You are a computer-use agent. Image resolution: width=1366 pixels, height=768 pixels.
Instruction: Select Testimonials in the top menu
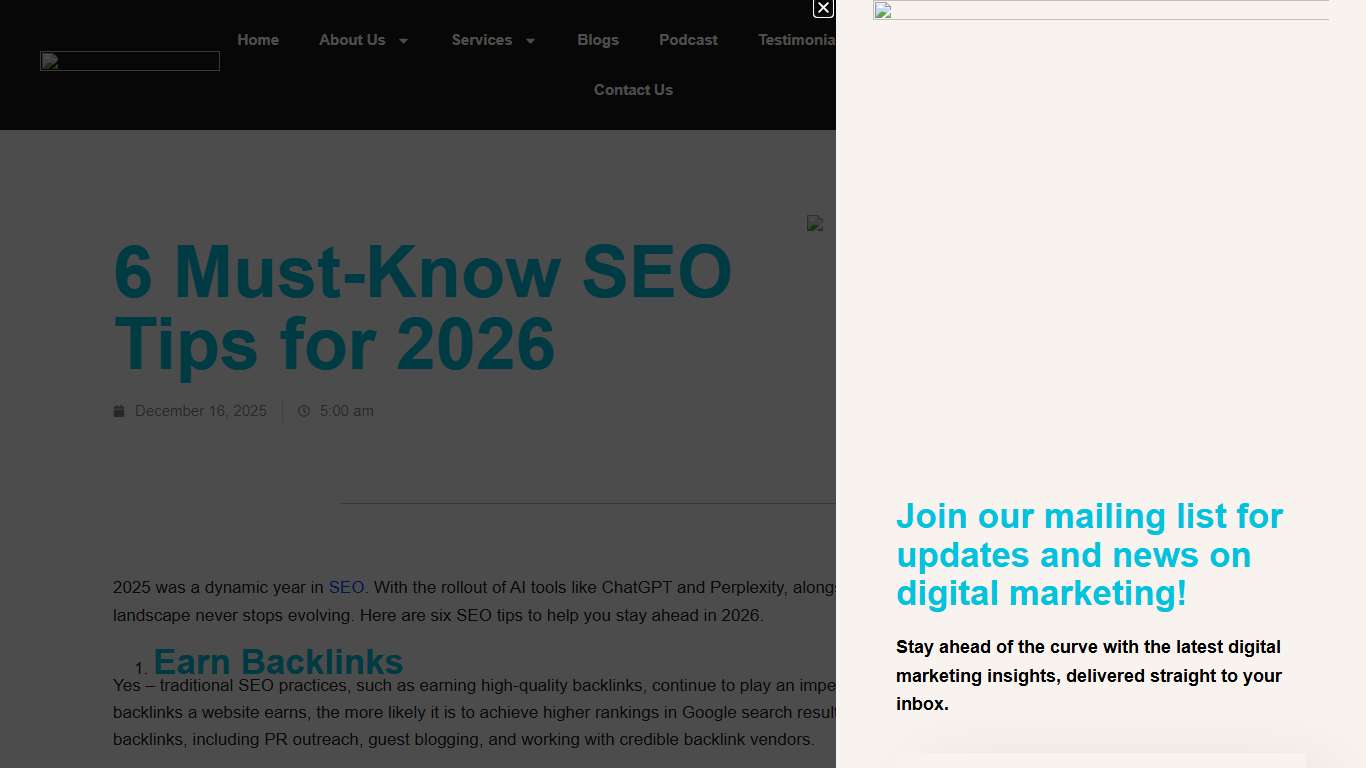(797, 40)
